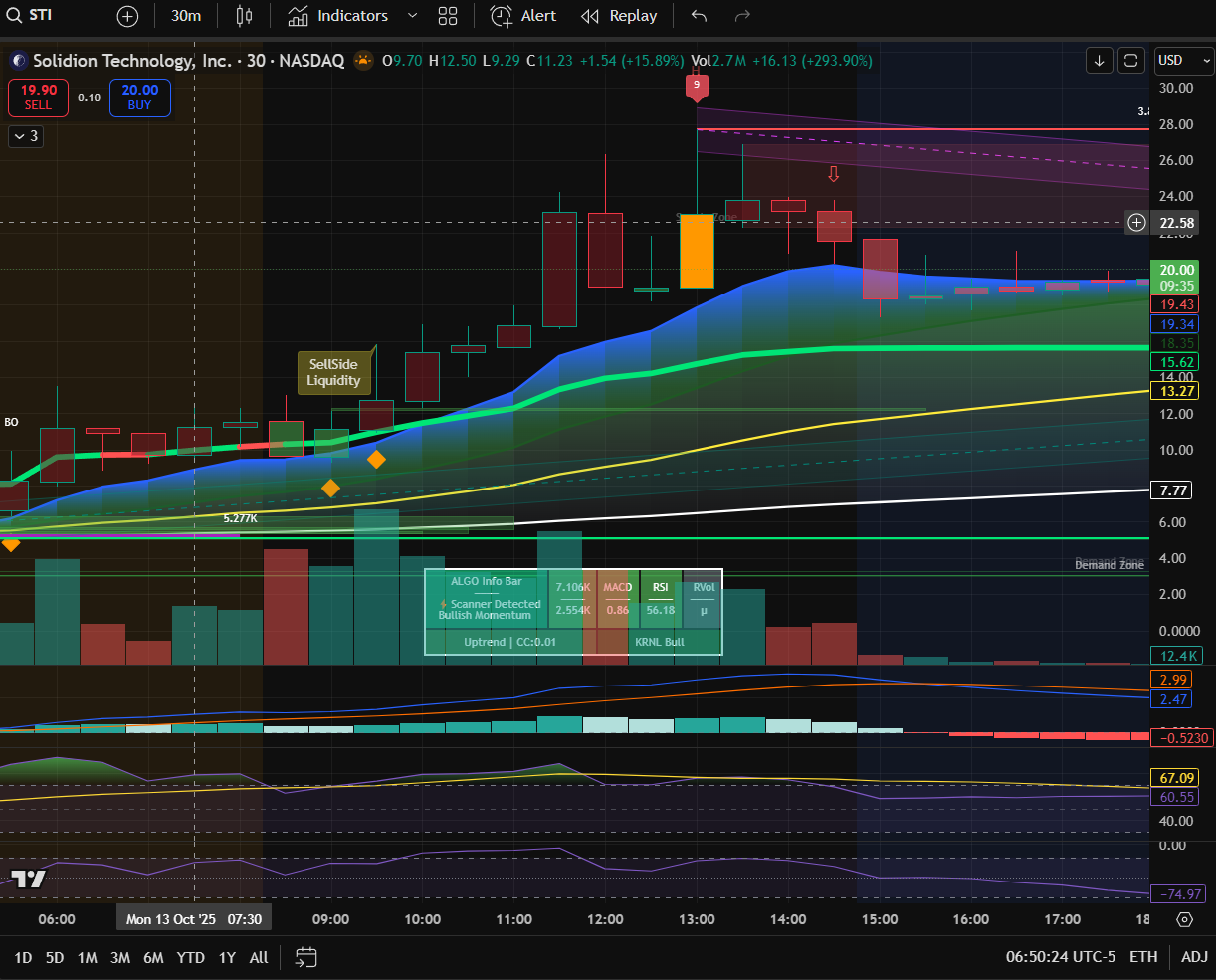
Task: Open the go-to-date calendar icon
Action: point(306,957)
